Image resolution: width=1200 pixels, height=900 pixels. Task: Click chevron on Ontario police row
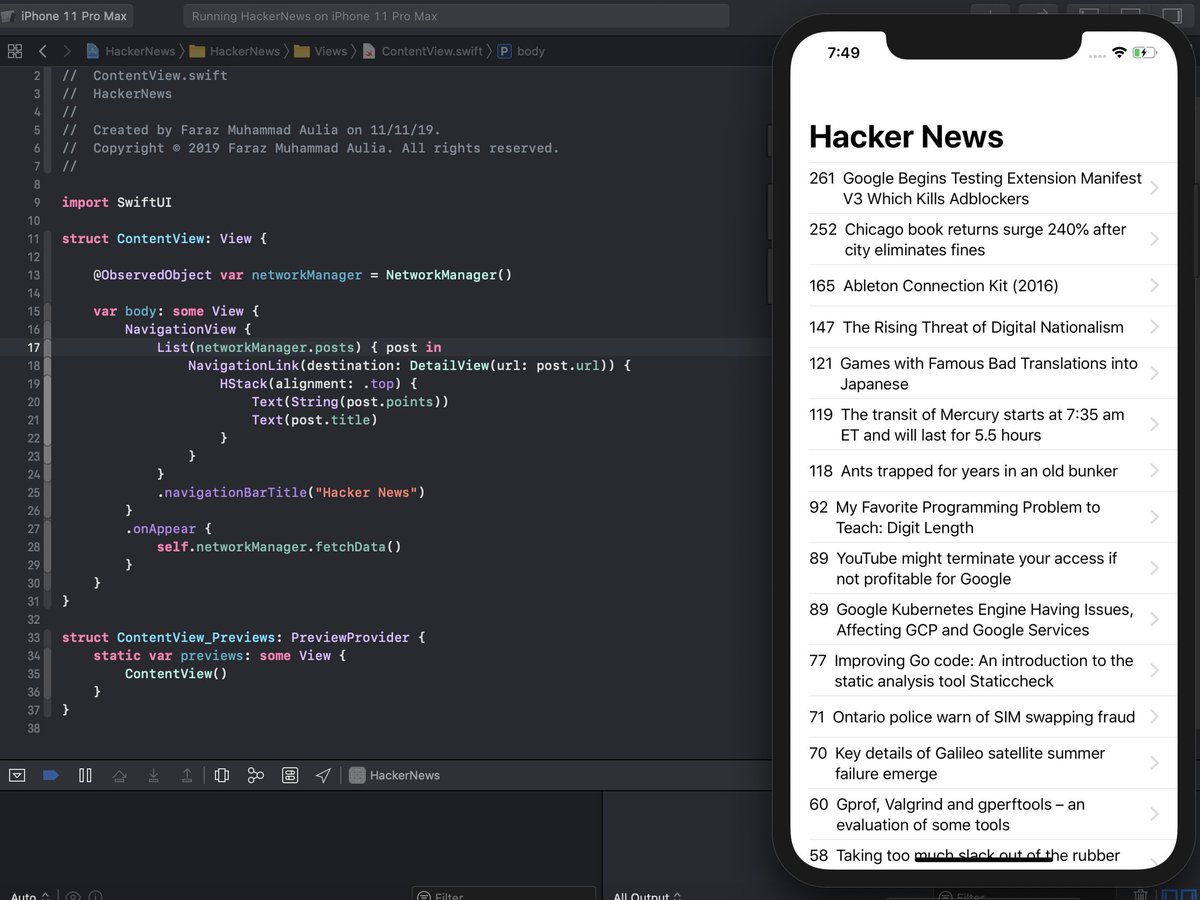coord(1154,716)
